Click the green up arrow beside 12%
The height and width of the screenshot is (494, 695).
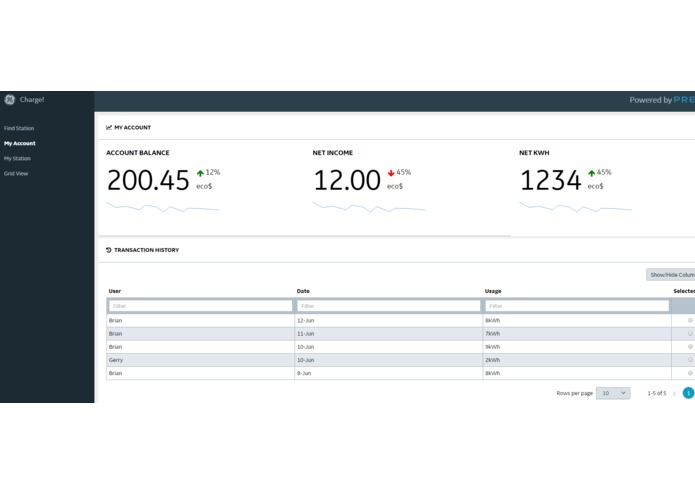[x=200, y=173]
